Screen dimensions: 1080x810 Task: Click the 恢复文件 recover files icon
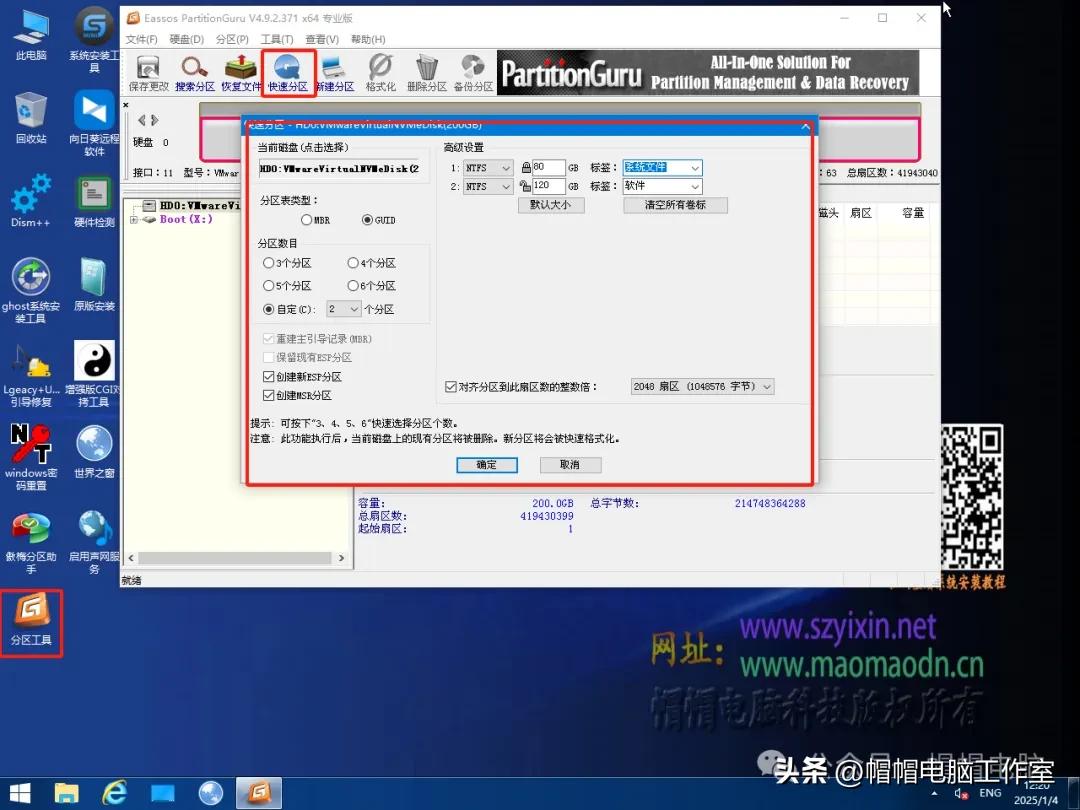(241, 73)
